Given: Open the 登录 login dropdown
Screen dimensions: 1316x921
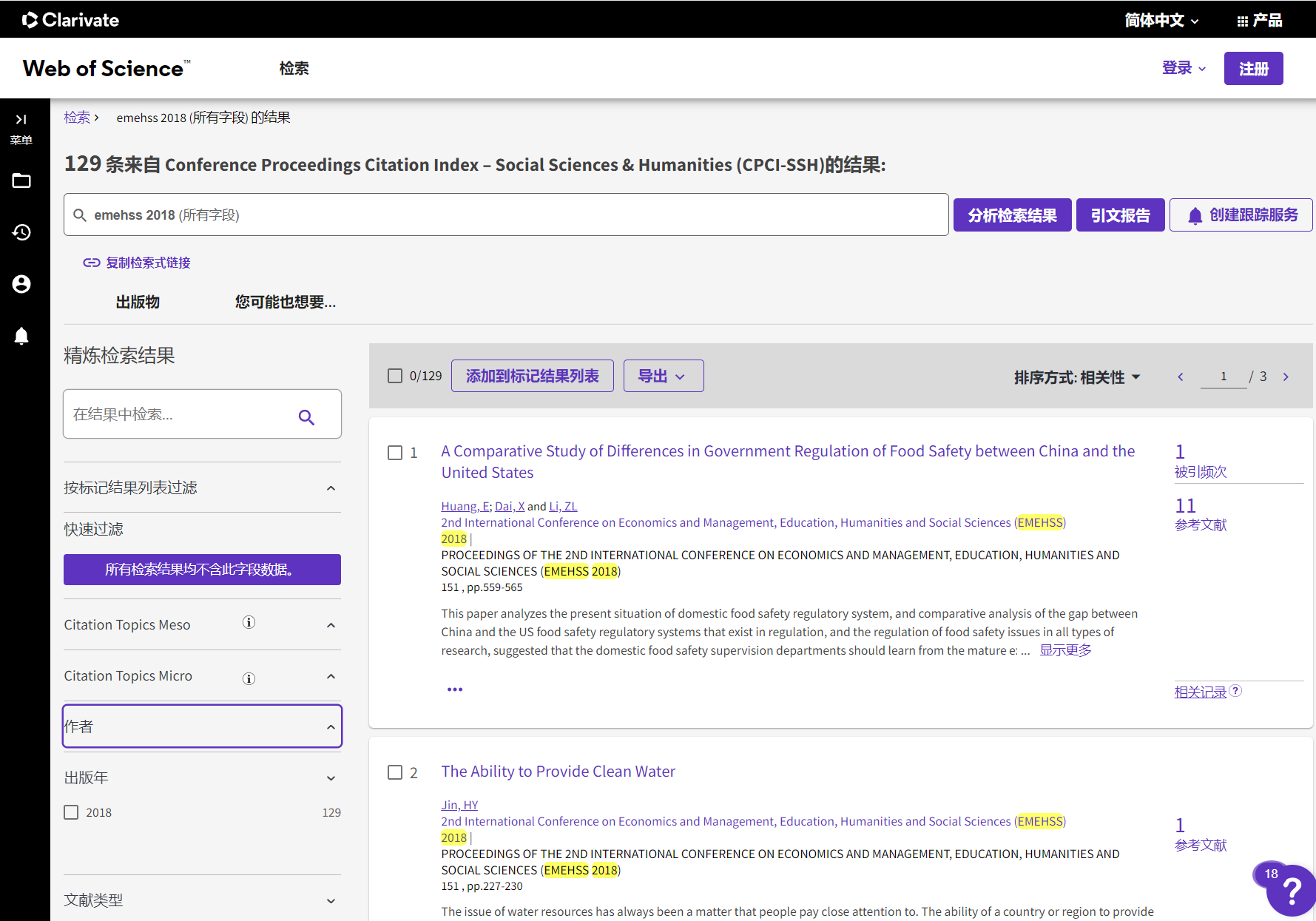Looking at the screenshot, I should pos(1184,68).
